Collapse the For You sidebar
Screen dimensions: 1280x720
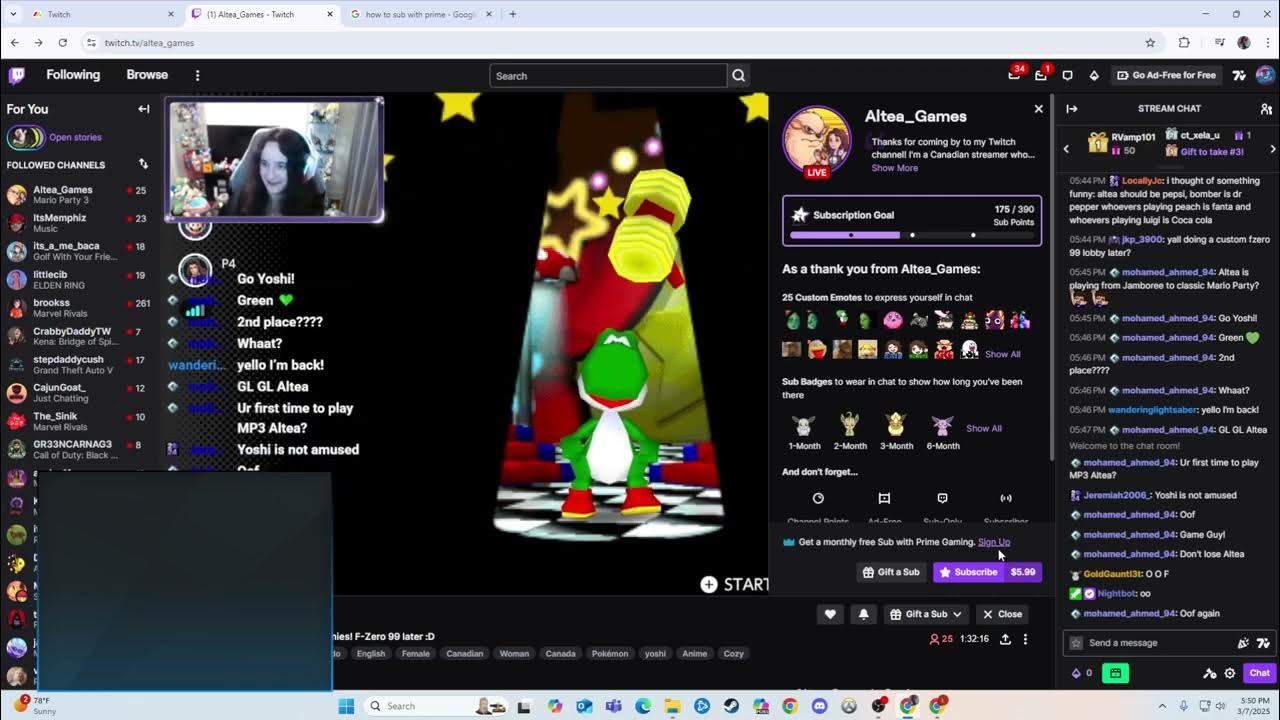pyautogui.click(x=144, y=109)
